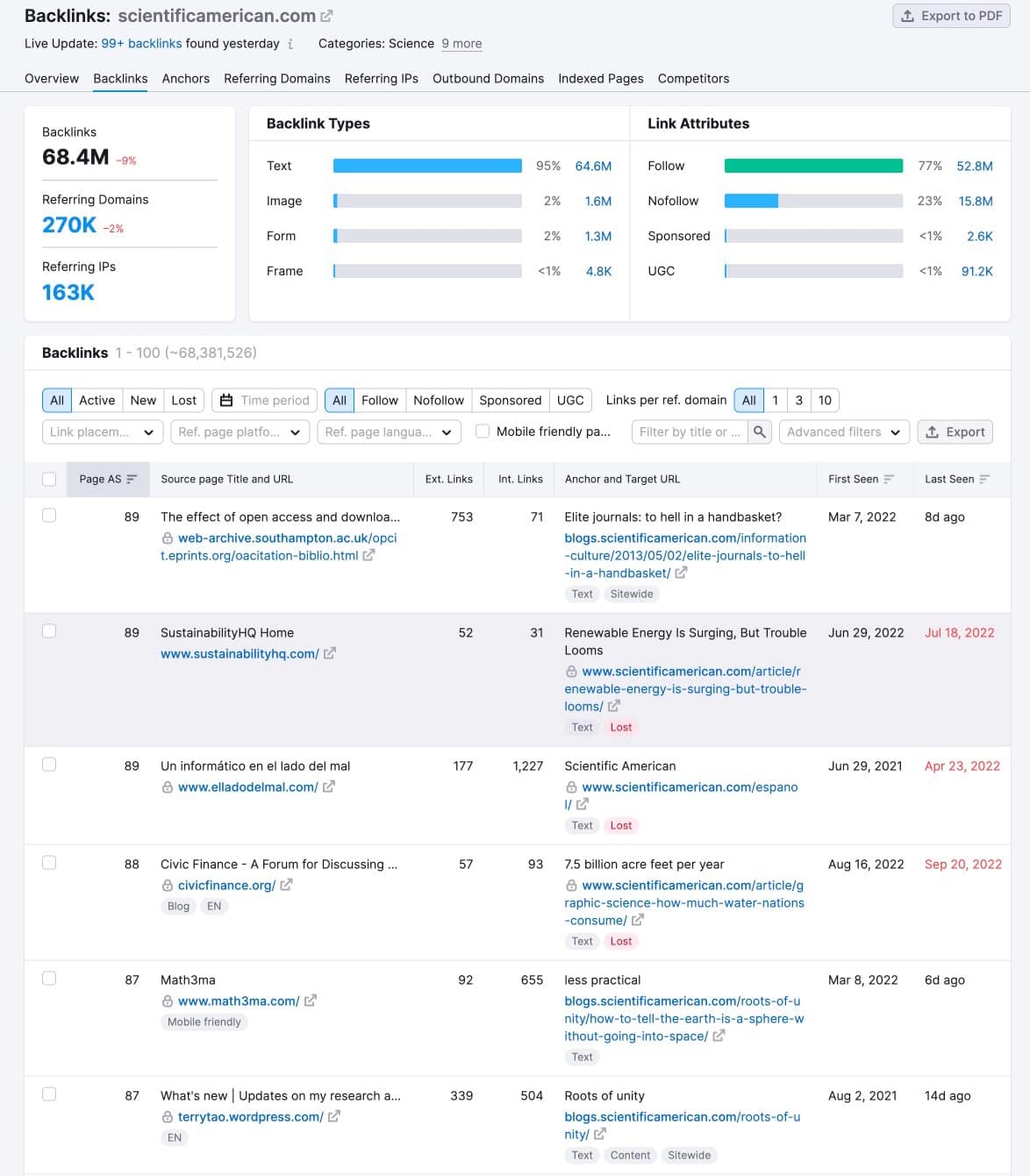Switch to the Referring Domains tab
This screenshot has width=1030, height=1176.
277,78
